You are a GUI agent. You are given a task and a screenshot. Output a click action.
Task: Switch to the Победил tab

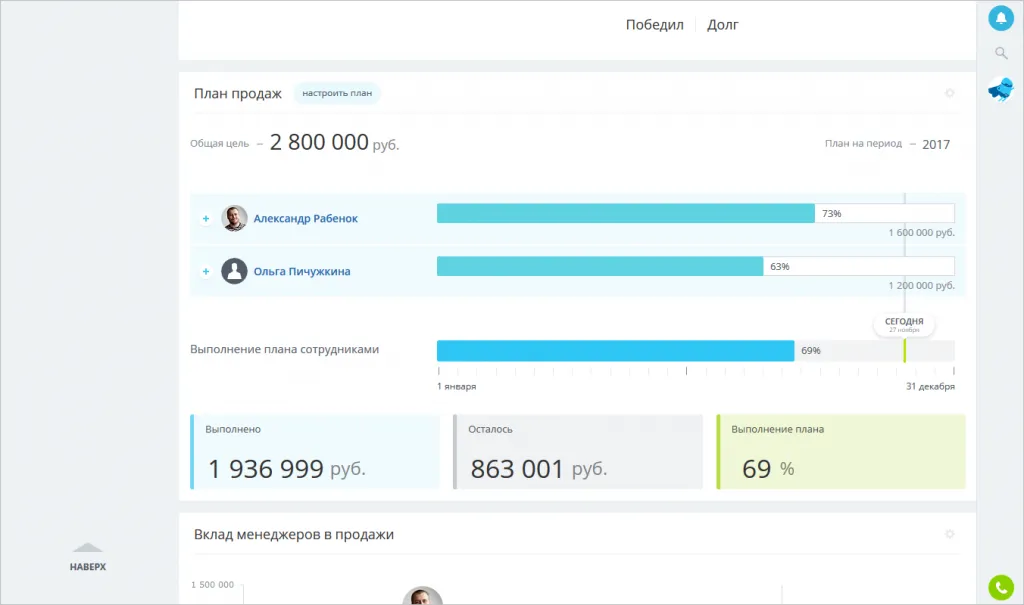tap(654, 25)
